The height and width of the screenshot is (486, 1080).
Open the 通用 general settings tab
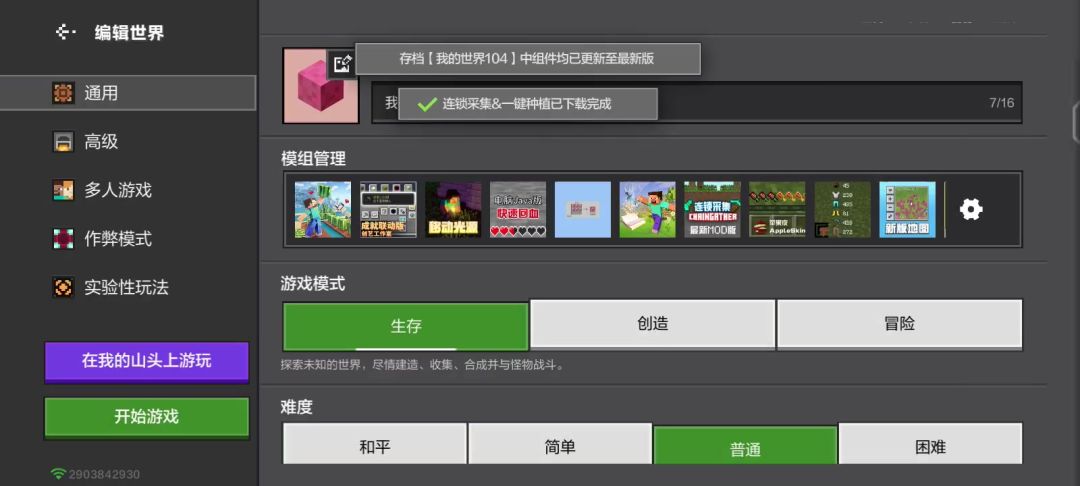tap(128, 93)
